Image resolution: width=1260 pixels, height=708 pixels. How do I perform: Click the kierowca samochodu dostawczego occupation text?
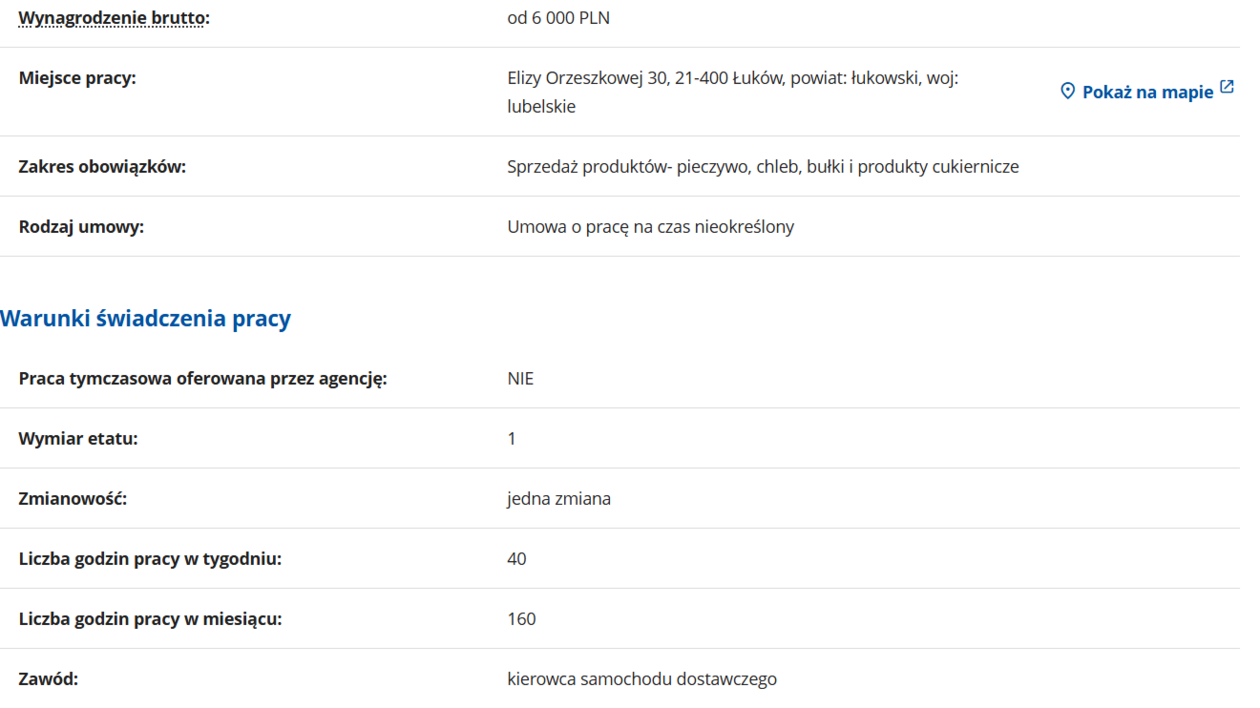(x=641, y=679)
